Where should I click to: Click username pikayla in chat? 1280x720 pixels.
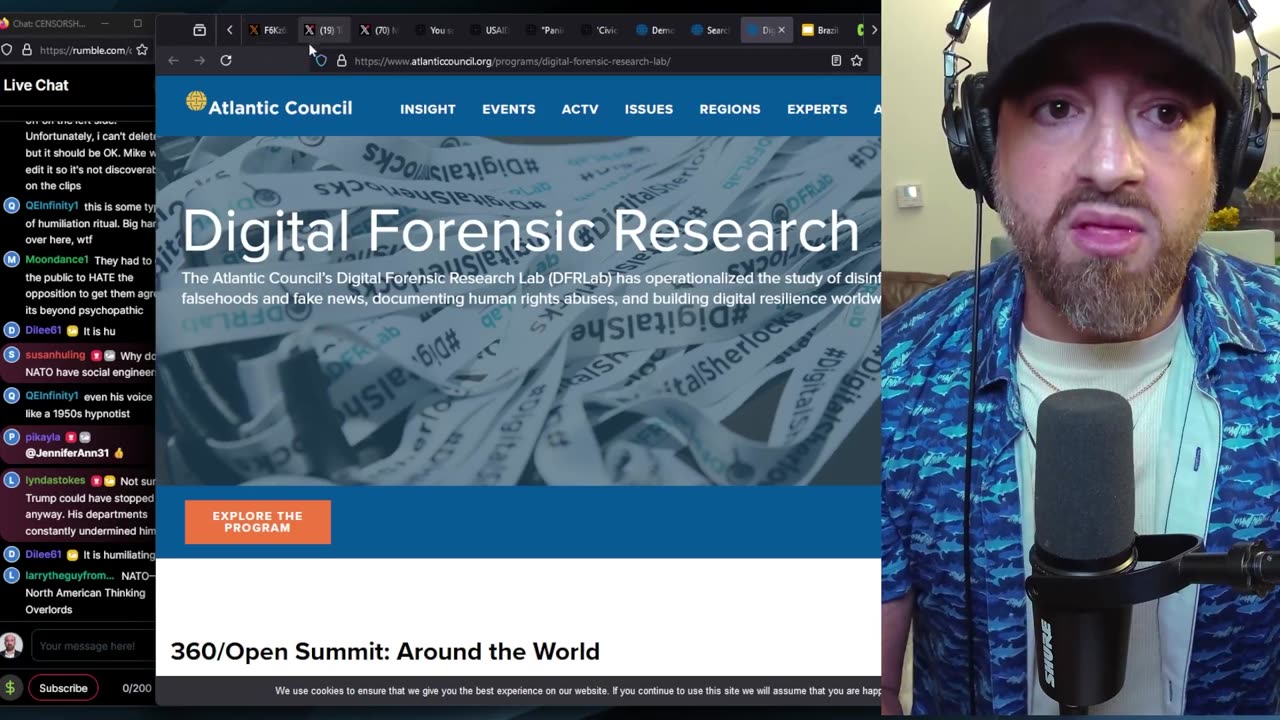[43, 437]
